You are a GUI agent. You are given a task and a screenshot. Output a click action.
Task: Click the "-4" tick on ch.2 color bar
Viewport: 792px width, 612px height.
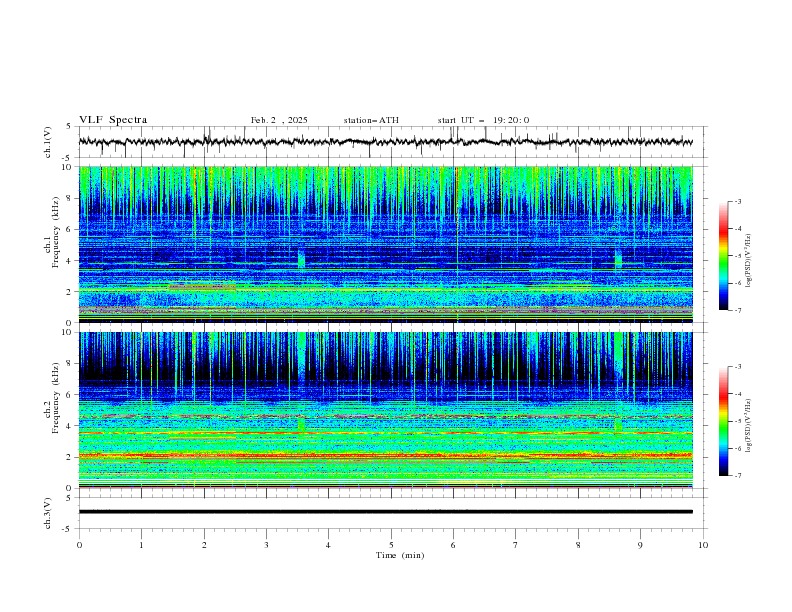tap(737, 394)
